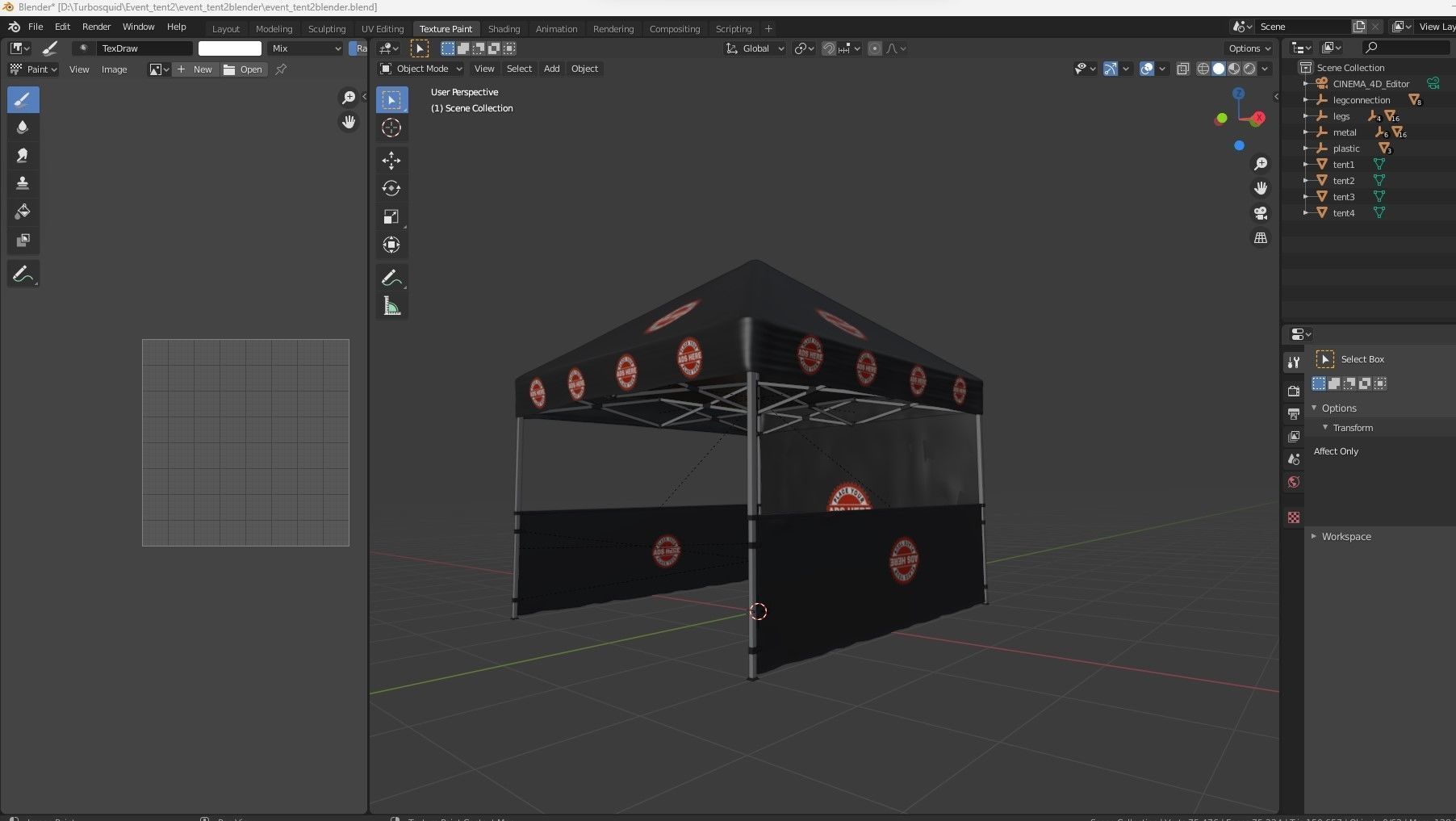The image size is (1456, 821).
Task: Open the Object Mode dropdown
Action: tap(421, 69)
